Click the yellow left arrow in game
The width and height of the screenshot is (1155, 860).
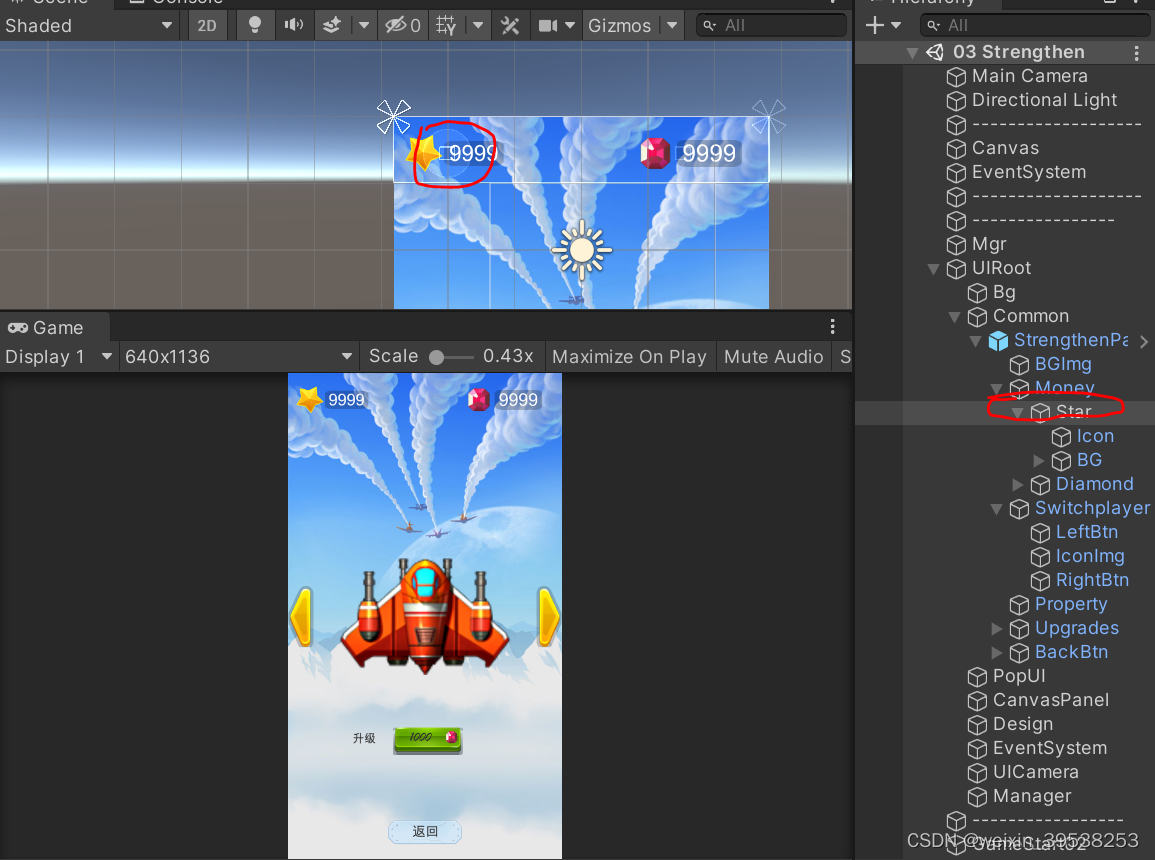[x=302, y=617]
